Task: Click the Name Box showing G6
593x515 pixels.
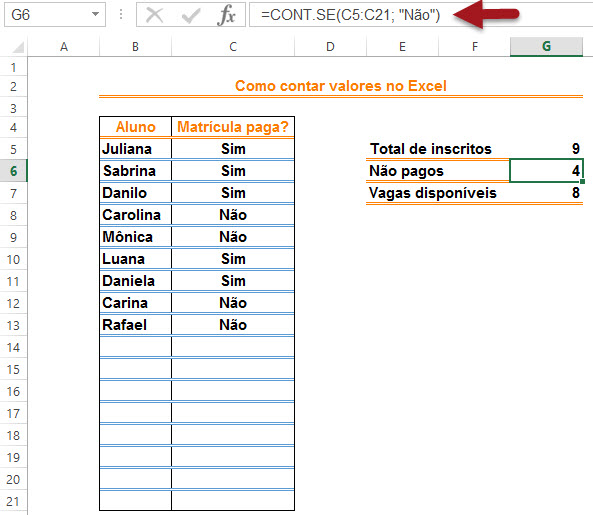Action: (x=55, y=15)
